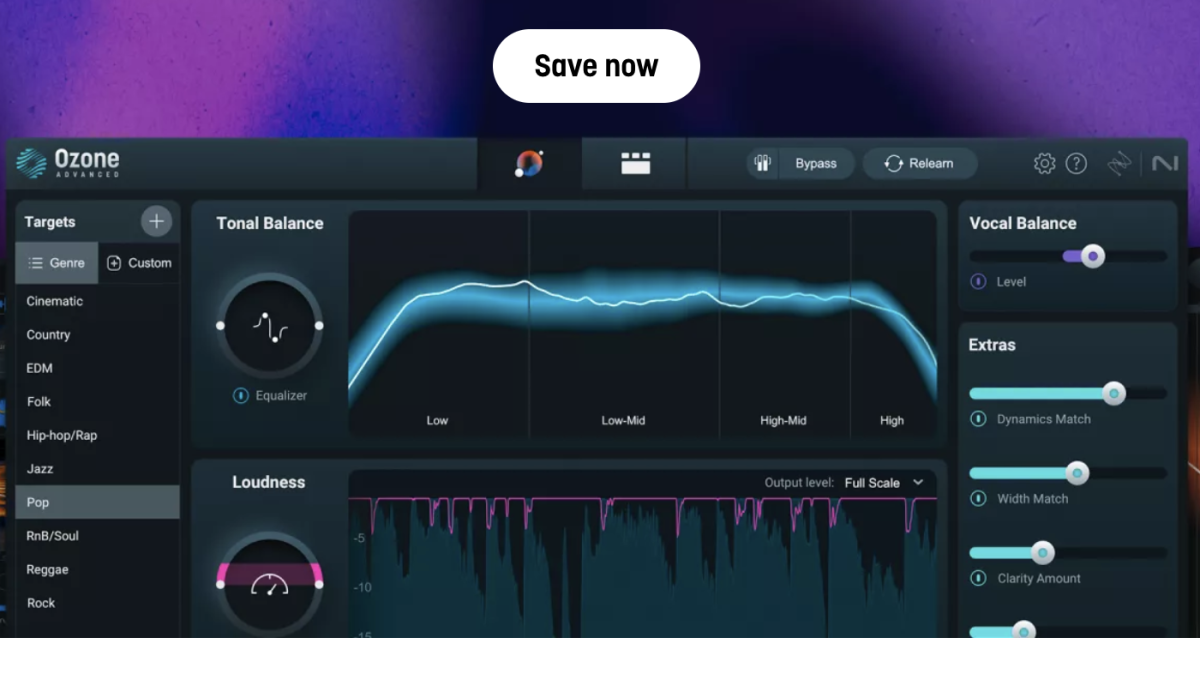Click the Ozone Advanced logo
Image resolution: width=1200 pixels, height=686 pixels.
(x=68, y=163)
